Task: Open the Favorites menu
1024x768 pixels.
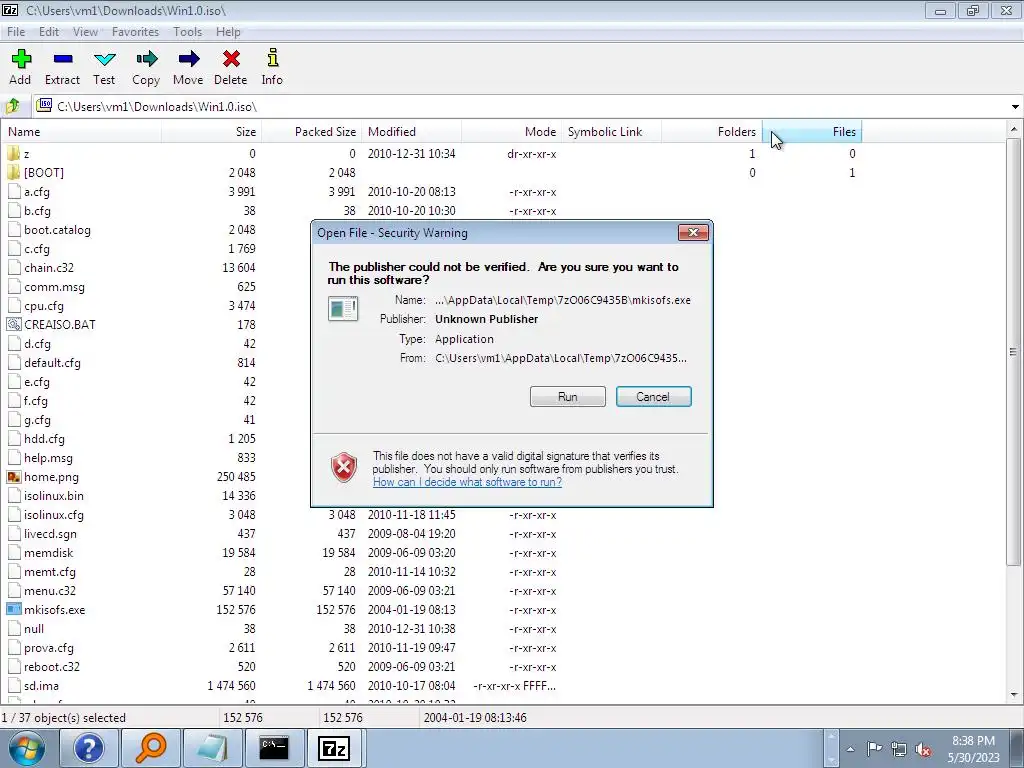Action: 135,31
